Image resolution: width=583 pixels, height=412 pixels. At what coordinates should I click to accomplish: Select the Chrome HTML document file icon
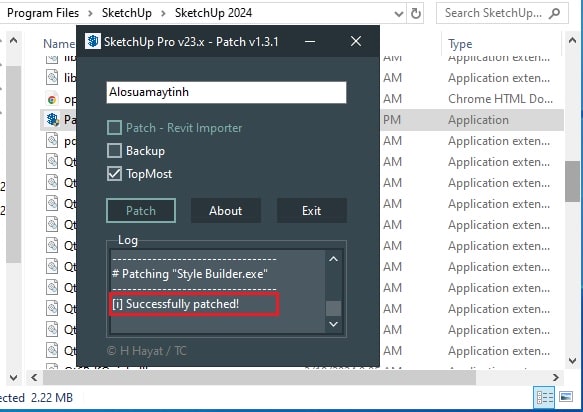point(52,99)
